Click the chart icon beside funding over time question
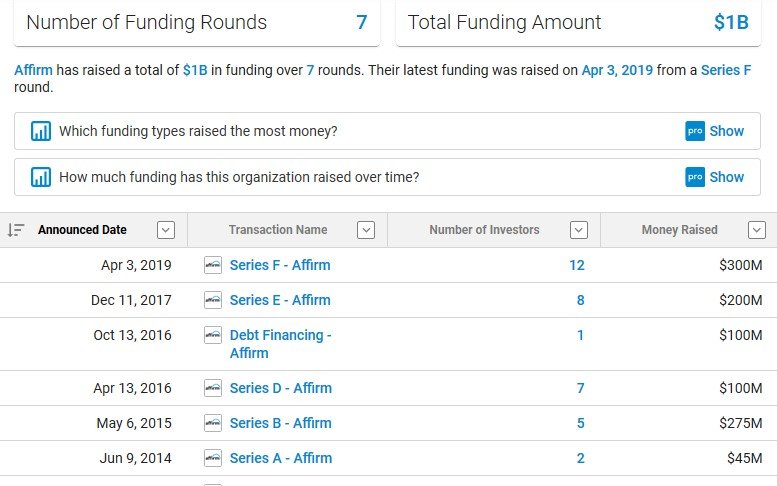777x486 pixels. (x=41, y=177)
